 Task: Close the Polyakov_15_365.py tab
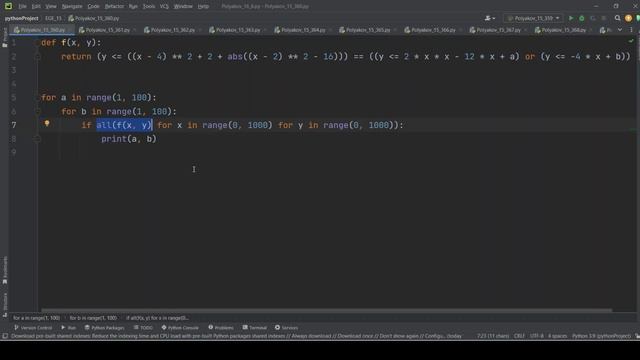coord(396,30)
